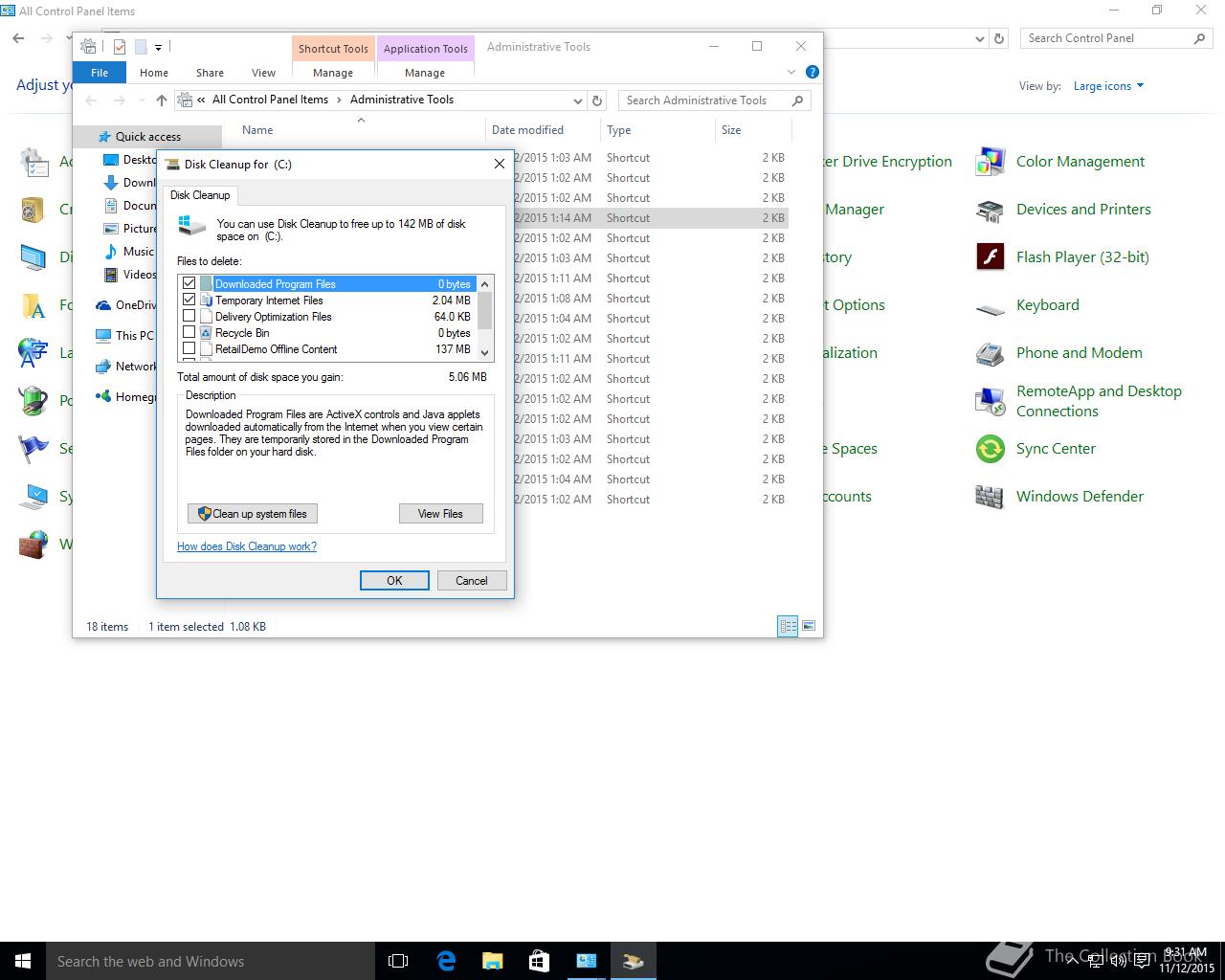Select Quick access in the navigation pane

click(147, 137)
